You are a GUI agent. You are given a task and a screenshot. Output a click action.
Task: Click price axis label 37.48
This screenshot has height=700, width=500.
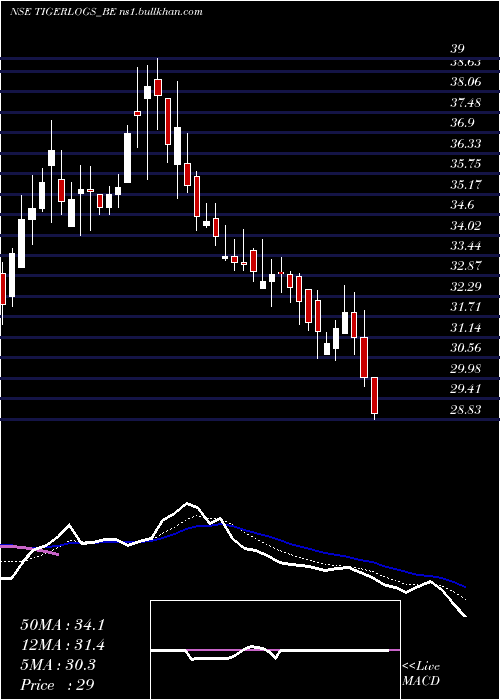pyautogui.click(x=465, y=103)
